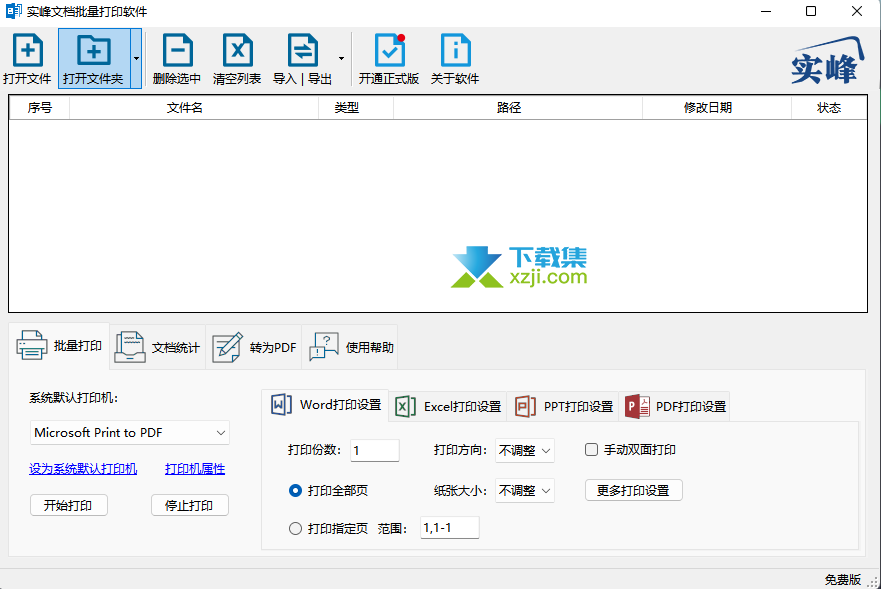881x589 pixels.
Task: Click the 停止打印 button
Action: [189, 505]
